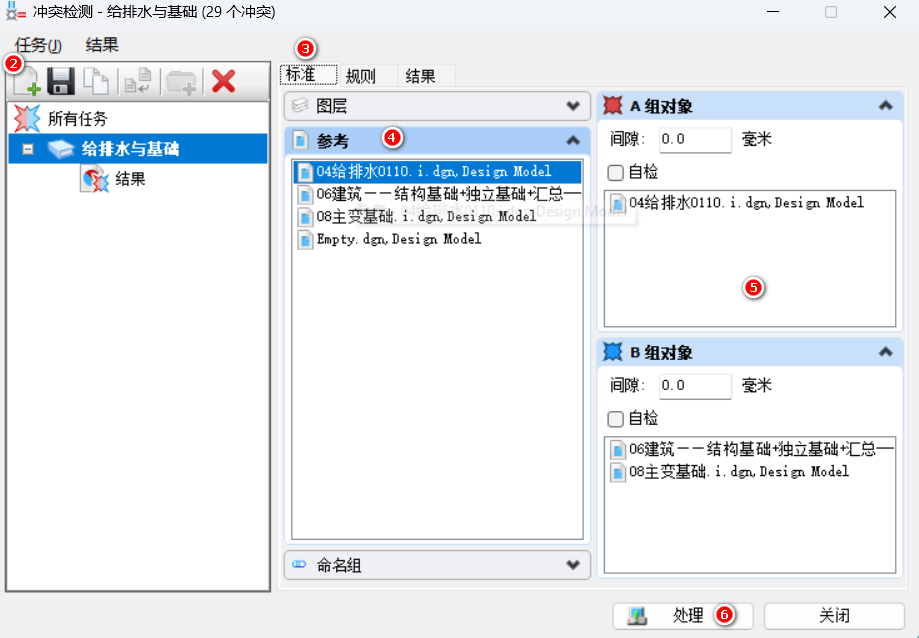Click the 处理 button
919x638 pixels.
[683, 615]
